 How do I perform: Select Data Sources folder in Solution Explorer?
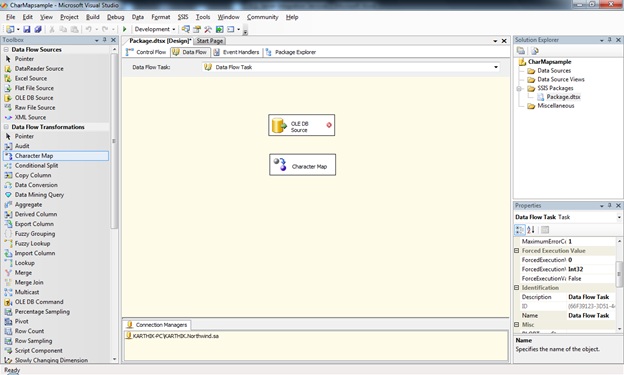554,70
